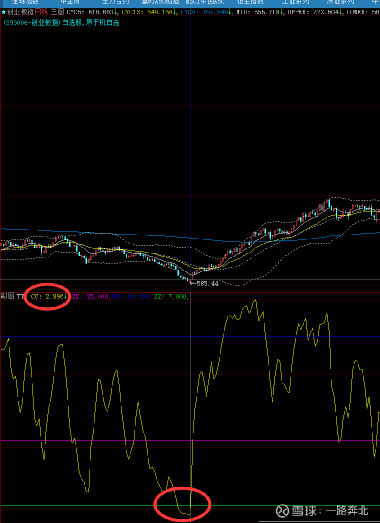Click the star icon beside 创业板指

click(x=3, y=12)
